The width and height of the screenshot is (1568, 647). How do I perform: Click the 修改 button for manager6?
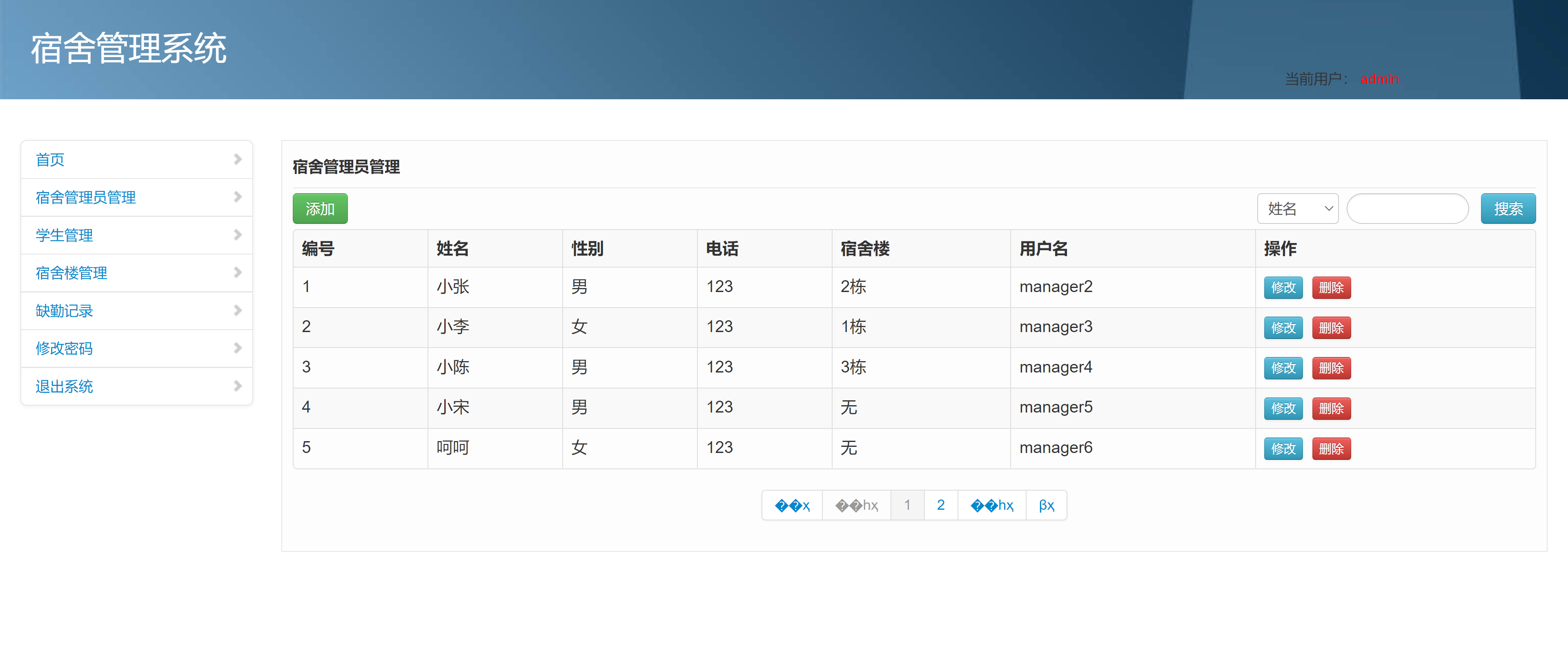(1283, 448)
